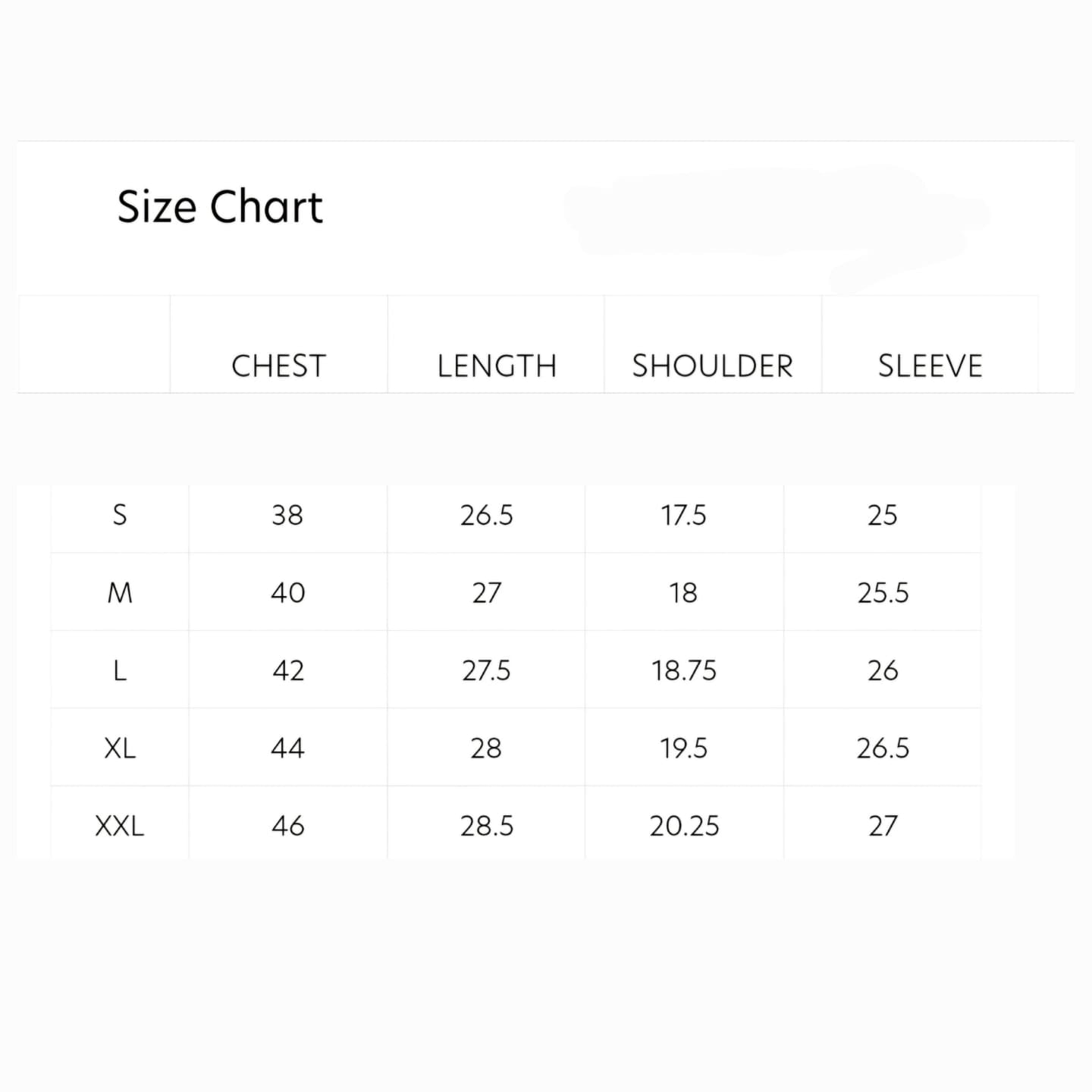Select the SHOULDER column header
The height and width of the screenshot is (1092, 1092).
click(712, 366)
